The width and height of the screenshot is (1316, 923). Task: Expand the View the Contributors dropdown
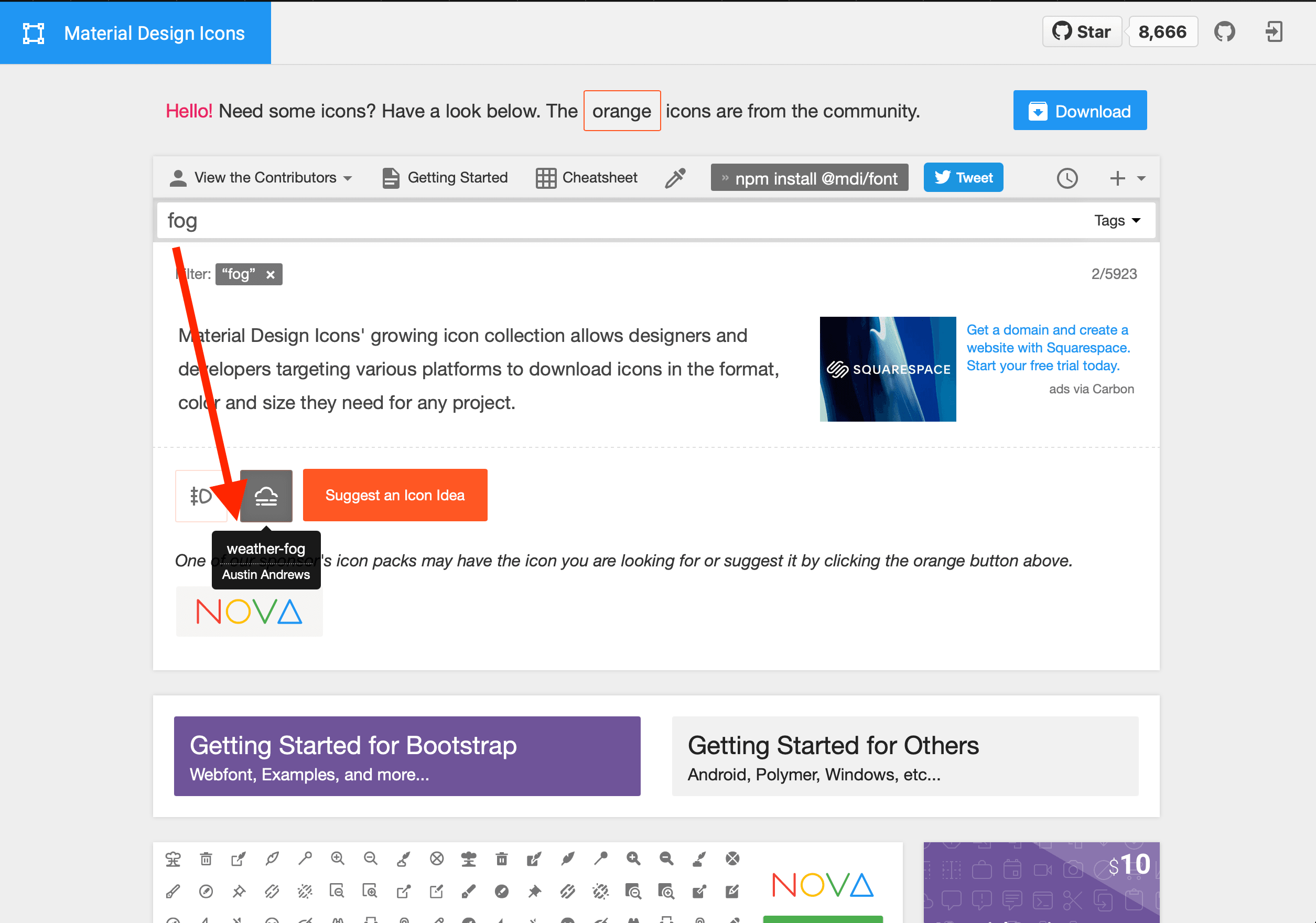pyautogui.click(x=261, y=178)
